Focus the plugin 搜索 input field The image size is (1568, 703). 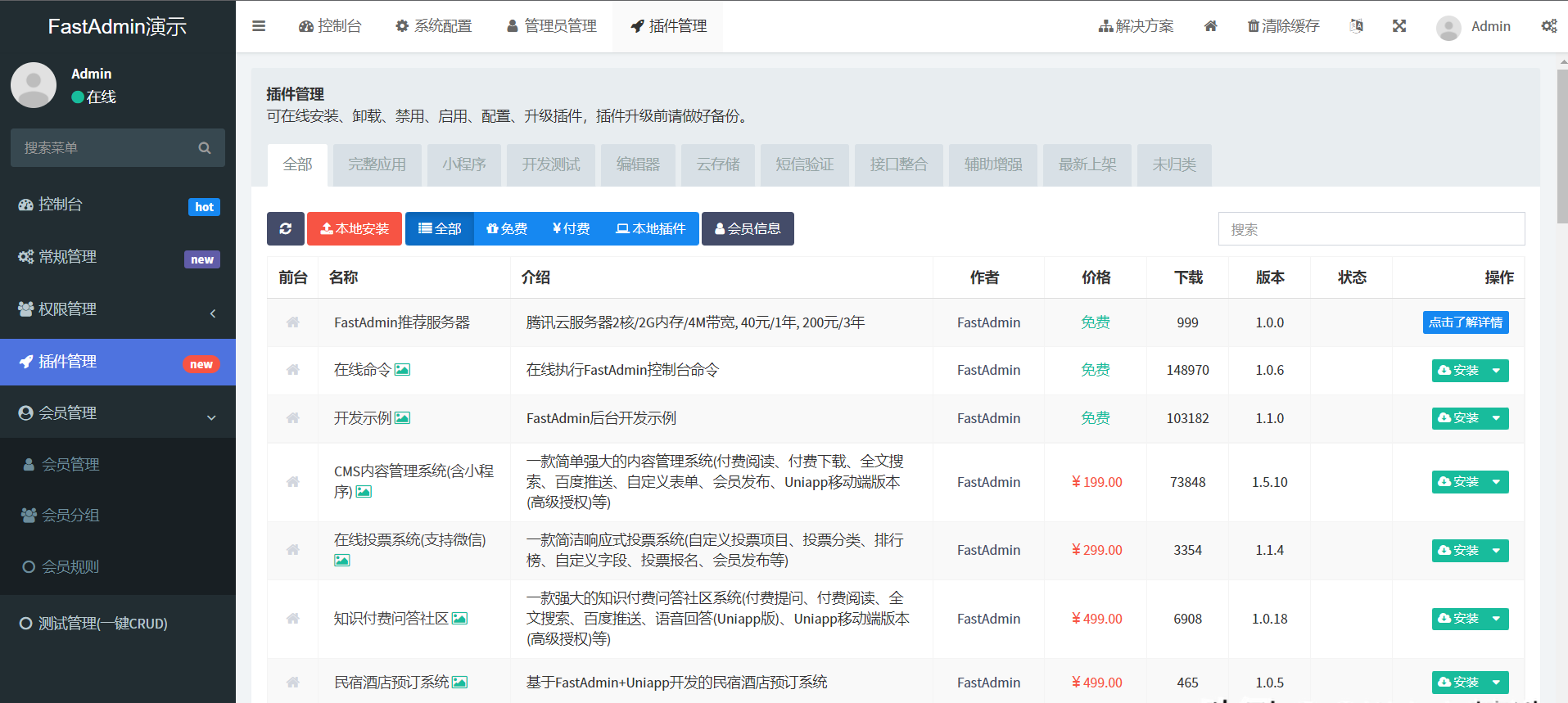coord(1371,229)
